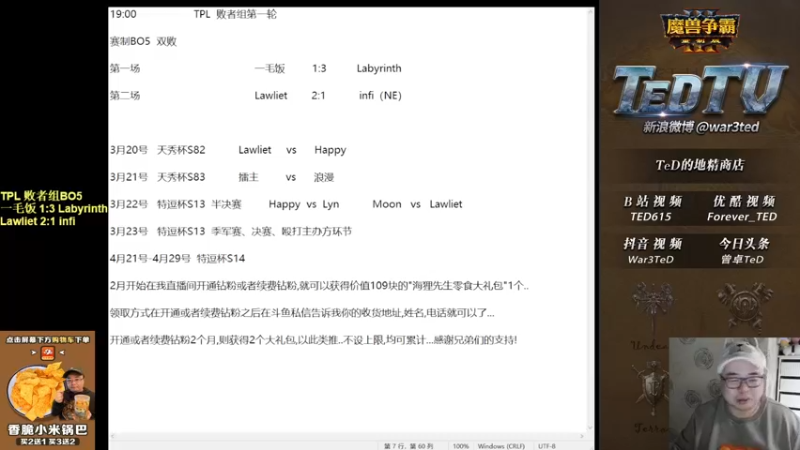The height and width of the screenshot is (450, 800).
Task: Click 今日头条 曾卓TeD channel label
Action: (x=743, y=251)
